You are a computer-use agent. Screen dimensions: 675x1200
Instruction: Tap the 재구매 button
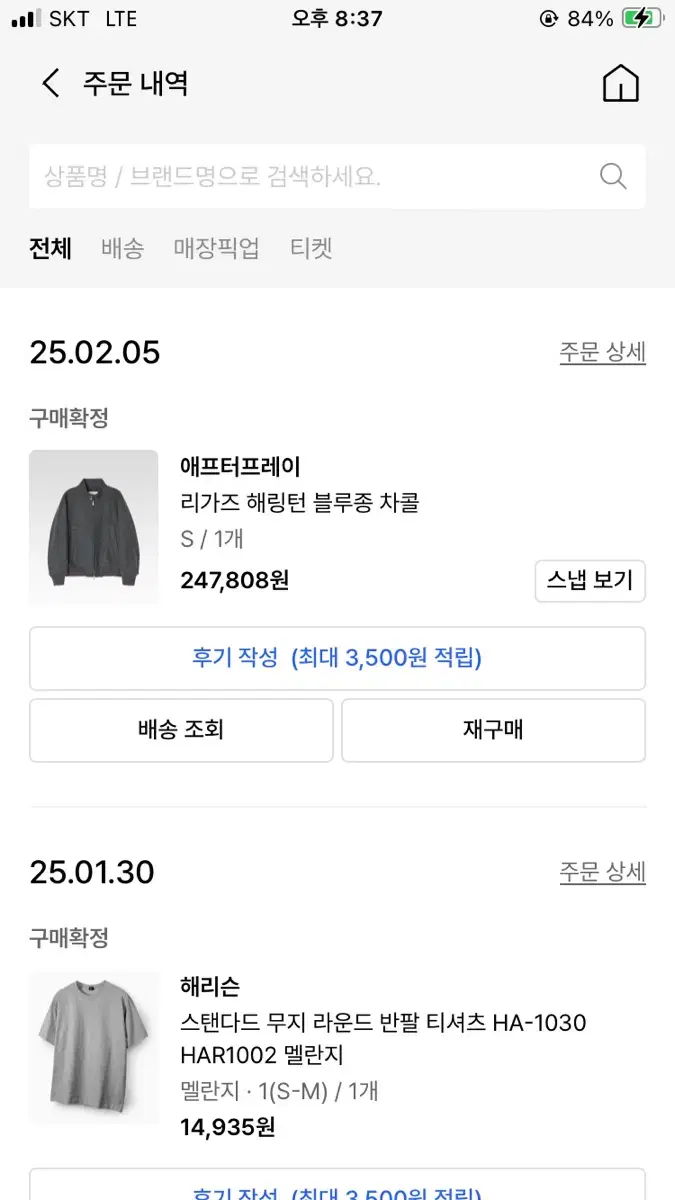click(493, 730)
